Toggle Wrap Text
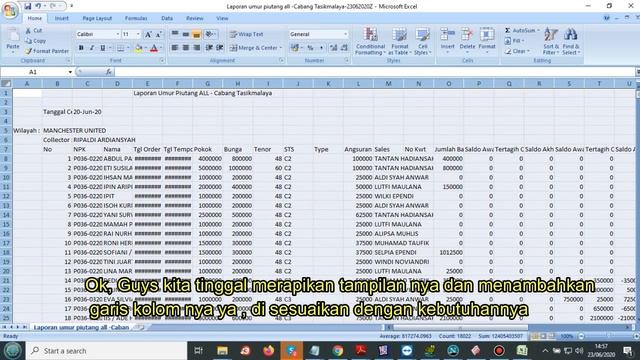 pyautogui.click(x=247, y=34)
